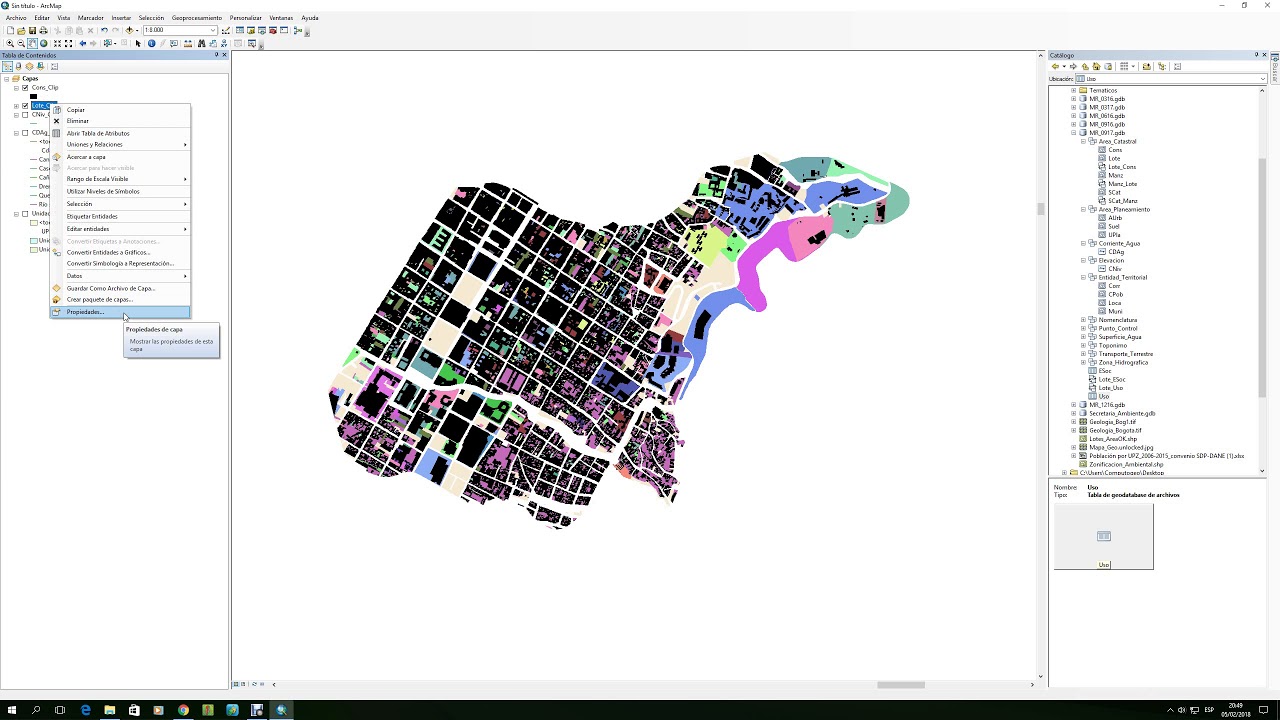List by Selection in Table of Contents
The width and height of the screenshot is (1280, 720).
pyautogui.click(x=40, y=66)
